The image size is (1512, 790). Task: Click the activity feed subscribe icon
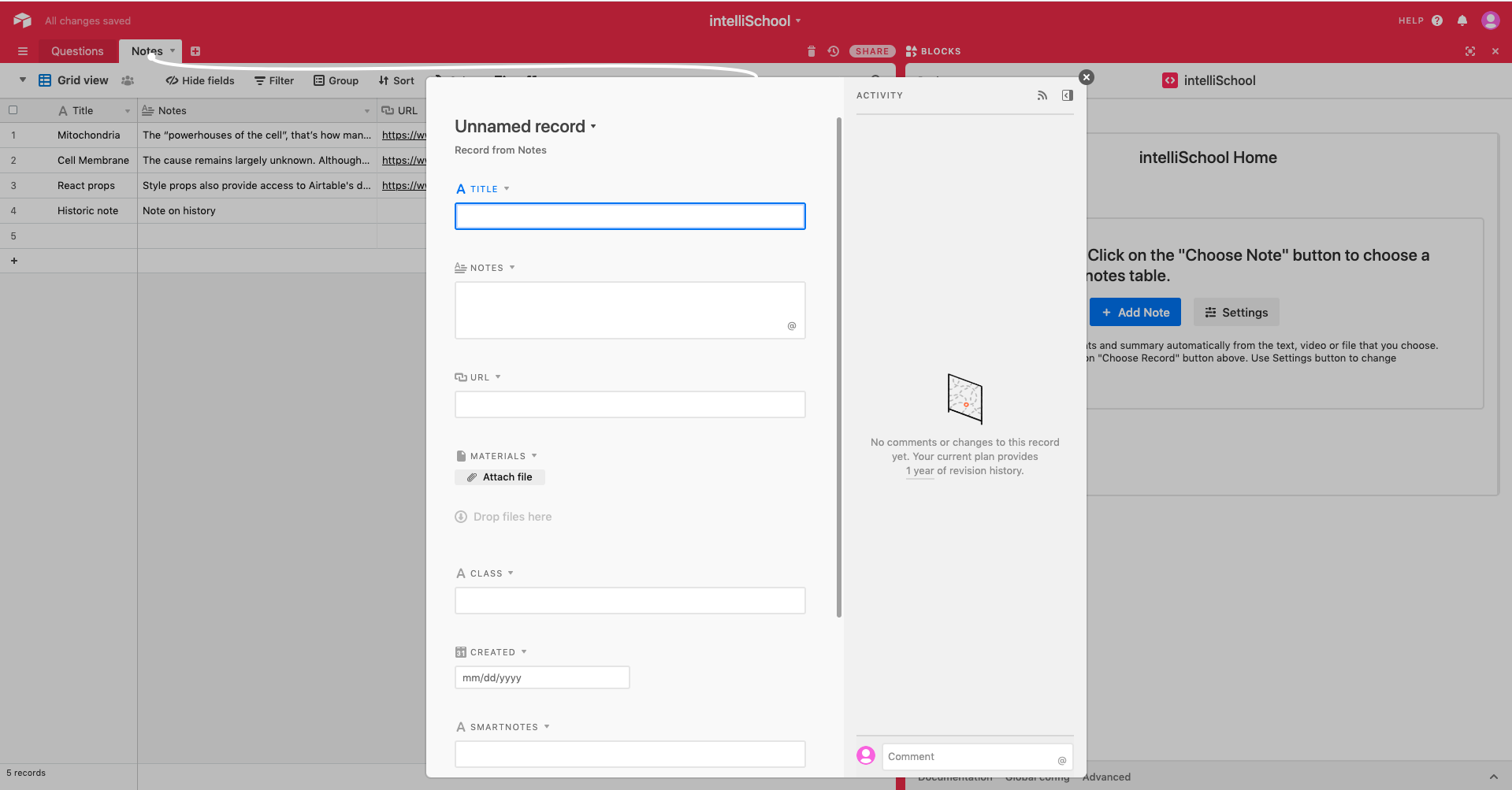pyautogui.click(x=1042, y=95)
